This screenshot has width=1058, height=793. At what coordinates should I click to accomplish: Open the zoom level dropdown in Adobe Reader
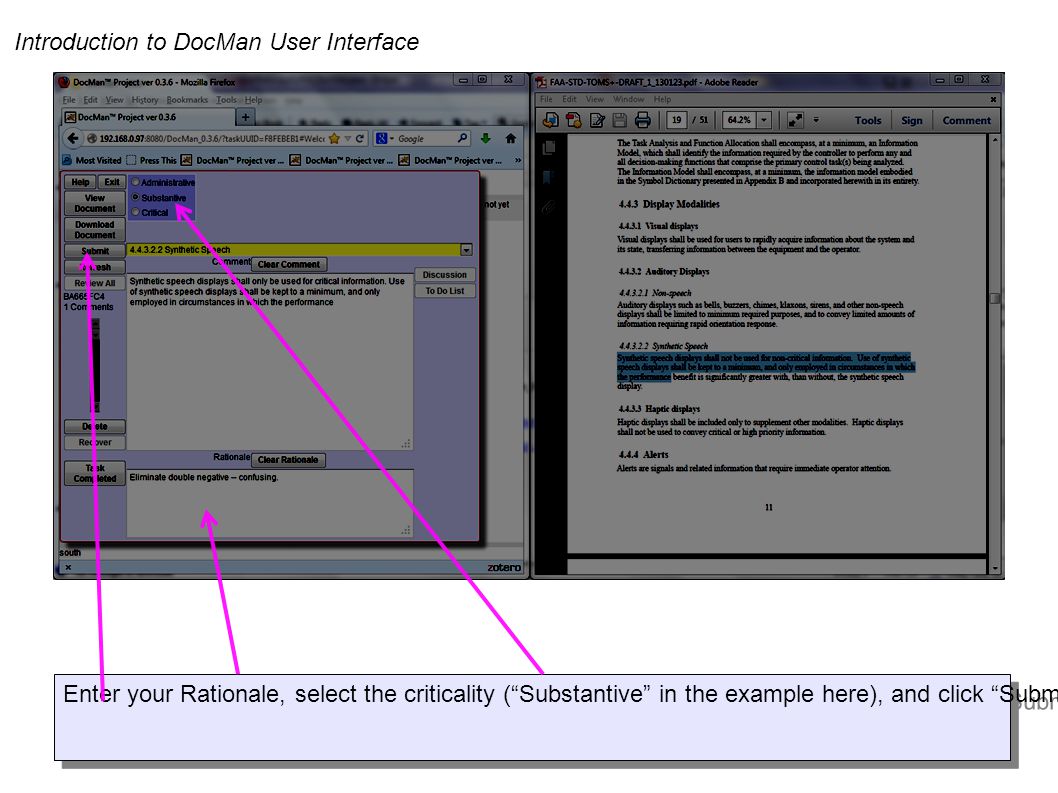point(764,120)
